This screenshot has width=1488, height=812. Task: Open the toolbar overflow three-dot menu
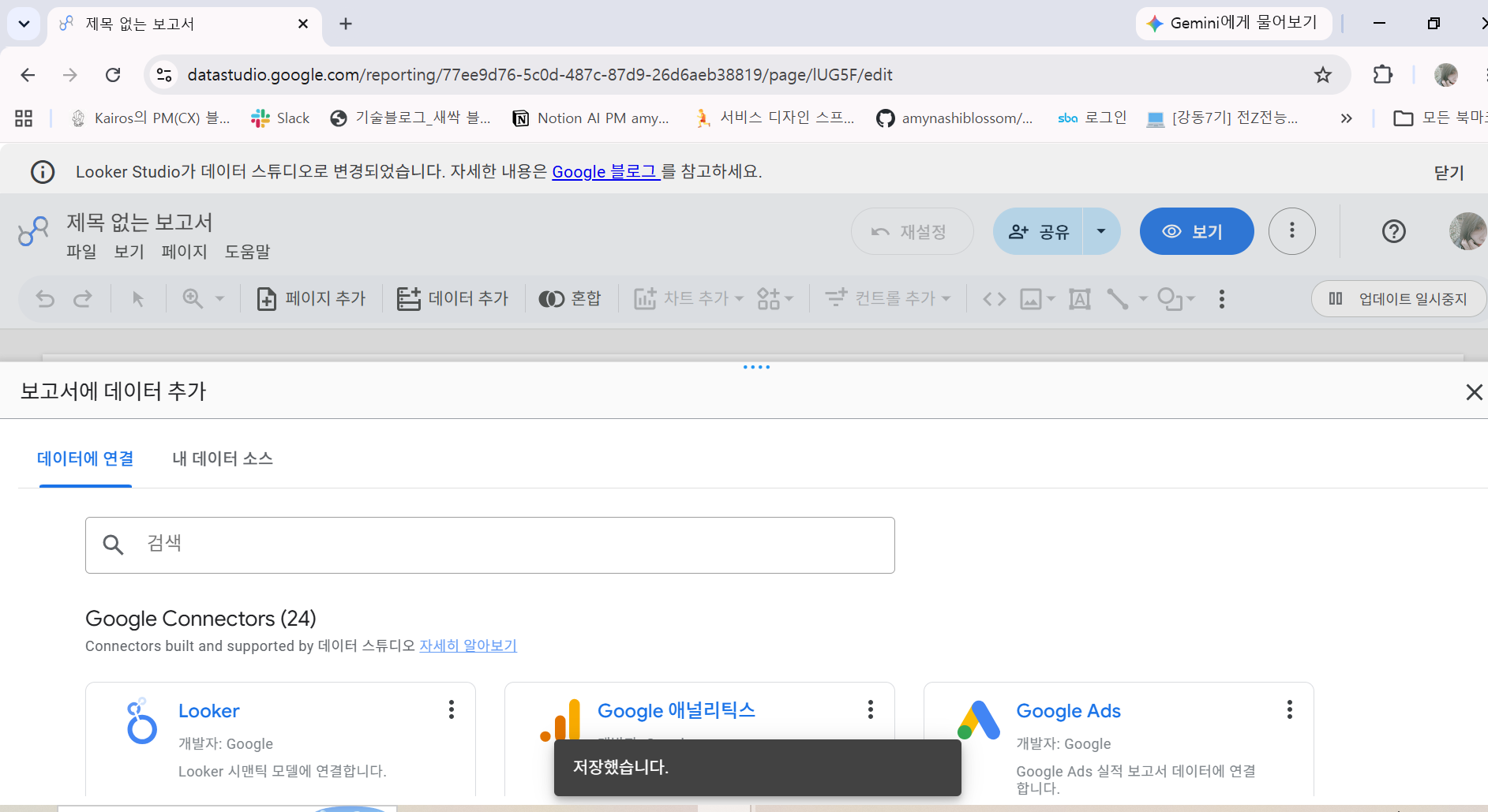point(1222,298)
